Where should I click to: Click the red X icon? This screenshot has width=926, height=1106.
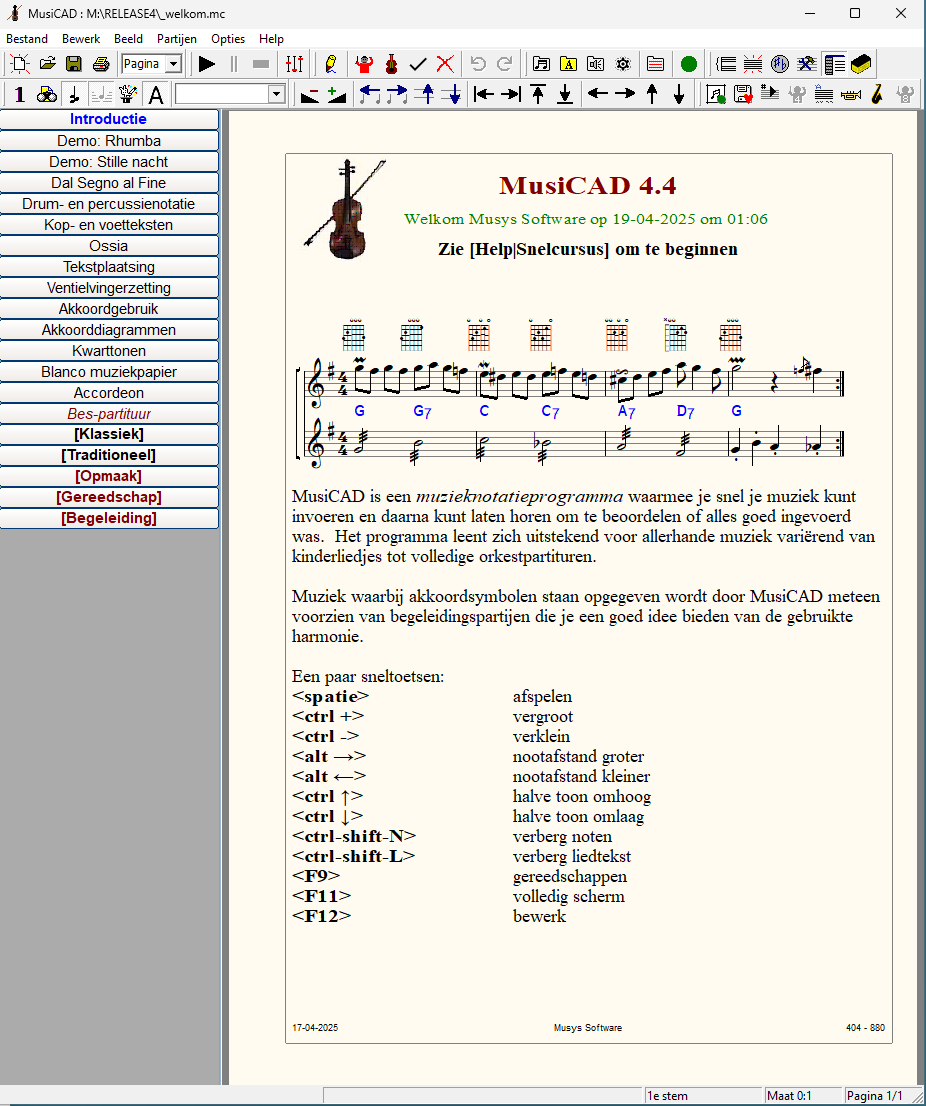(445, 64)
